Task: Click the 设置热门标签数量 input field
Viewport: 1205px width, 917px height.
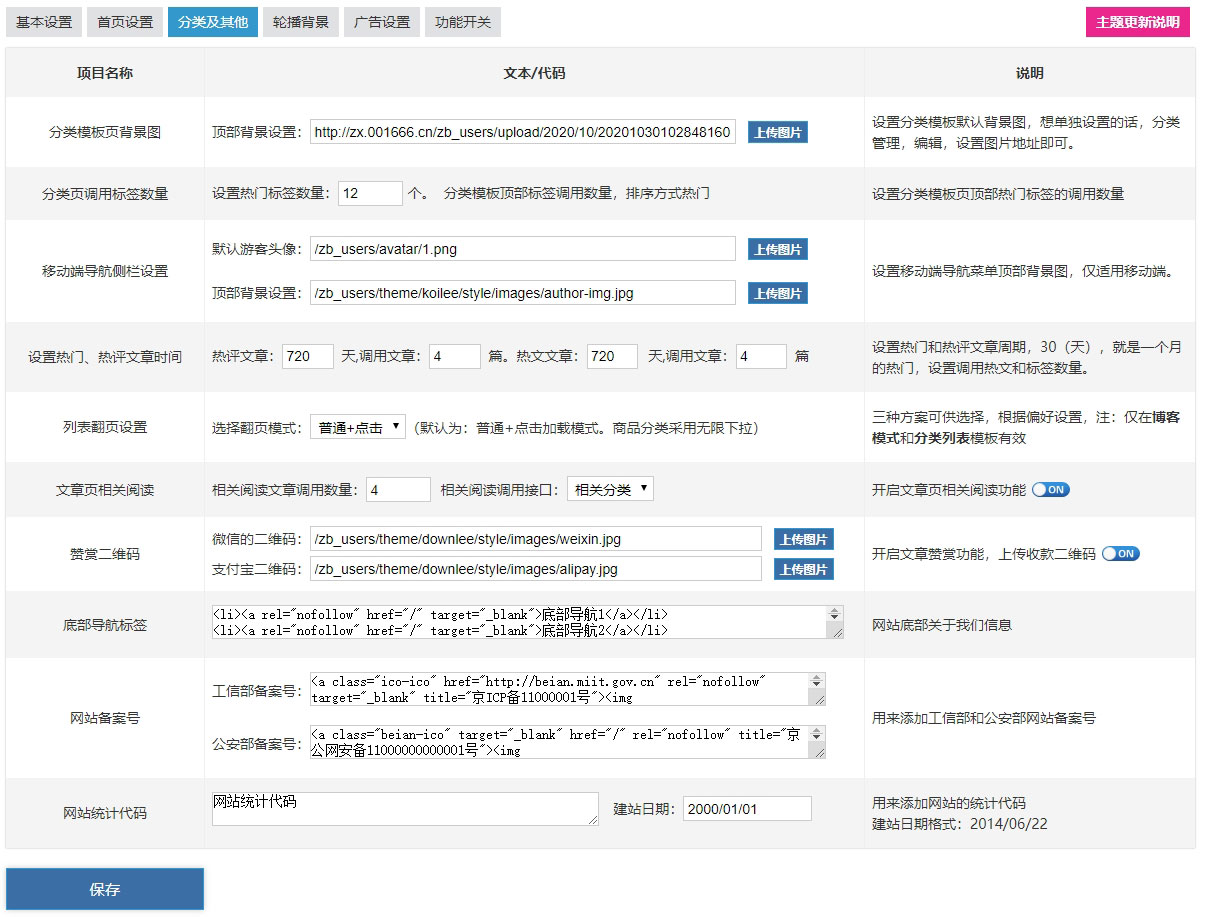Action: (x=370, y=193)
